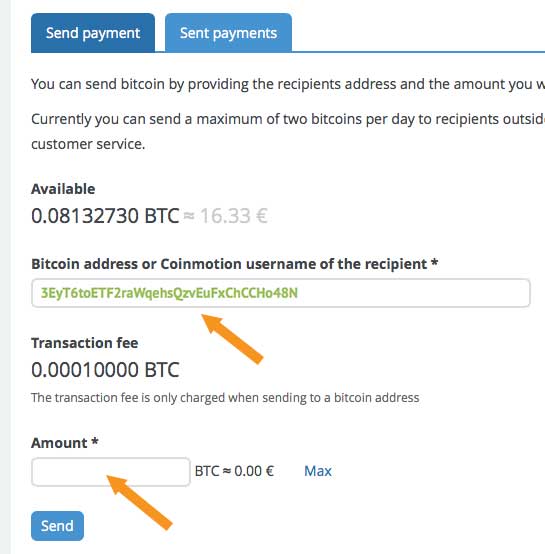The image size is (545, 554).
Task: Click the greyed 16.33 € equivalent value
Action: pos(234,216)
